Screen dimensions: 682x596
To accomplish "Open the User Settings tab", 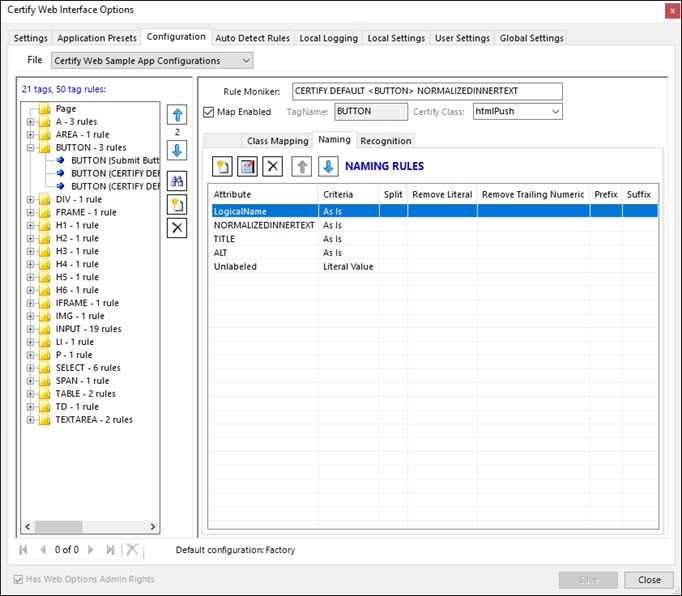I will (x=462, y=38).
